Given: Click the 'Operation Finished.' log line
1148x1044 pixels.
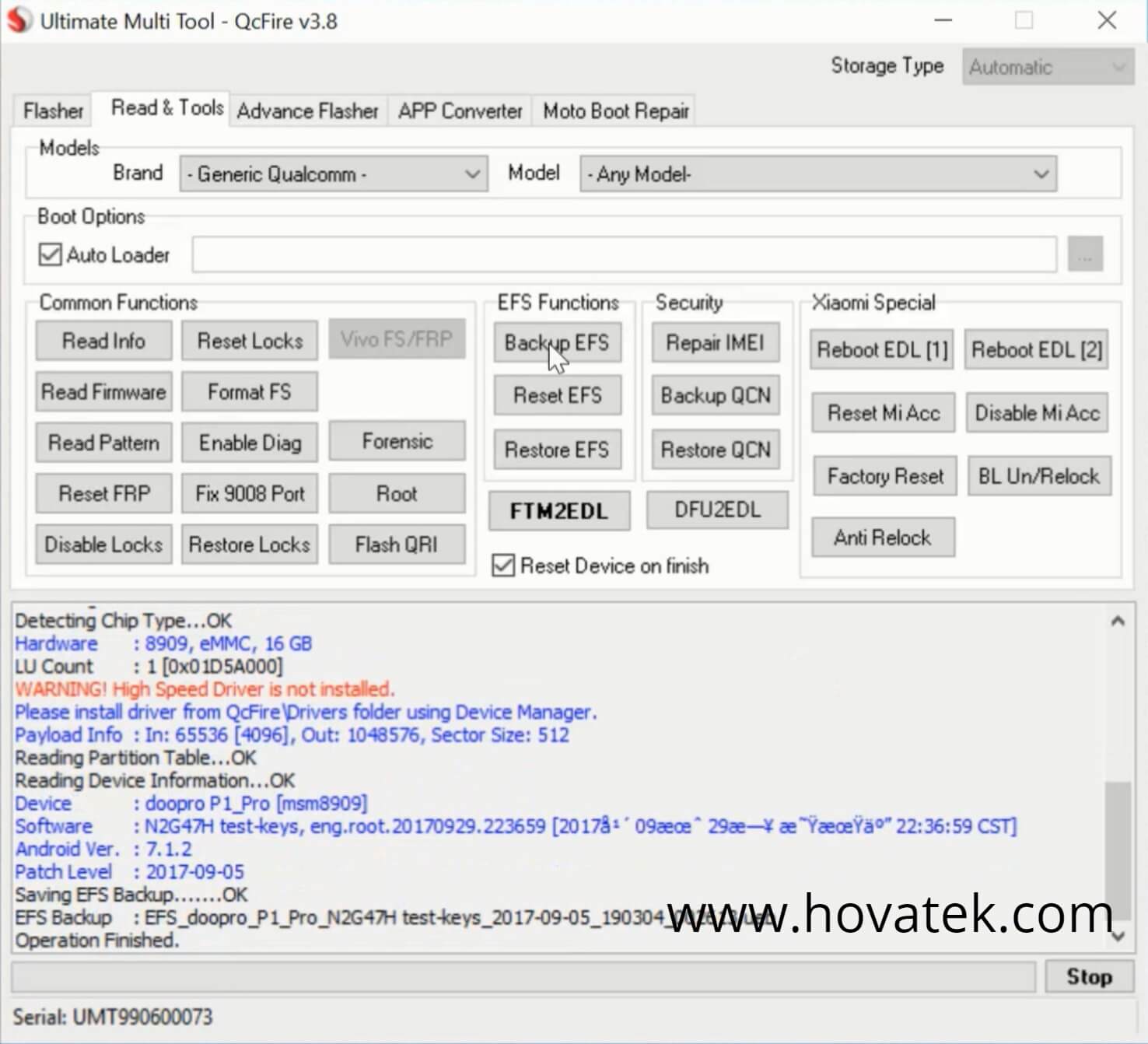Looking at the screenshot, I should coord(96,940).
